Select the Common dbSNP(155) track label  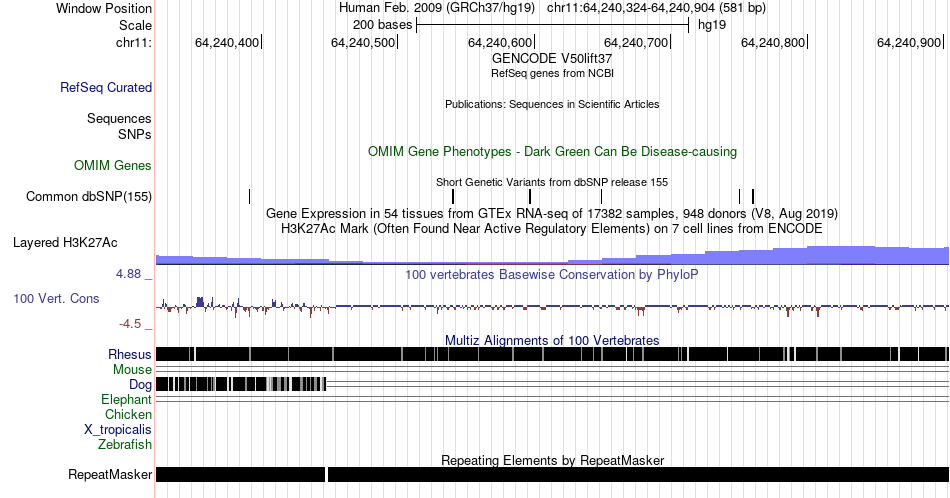pyautogui.click(x=89, y=196)
